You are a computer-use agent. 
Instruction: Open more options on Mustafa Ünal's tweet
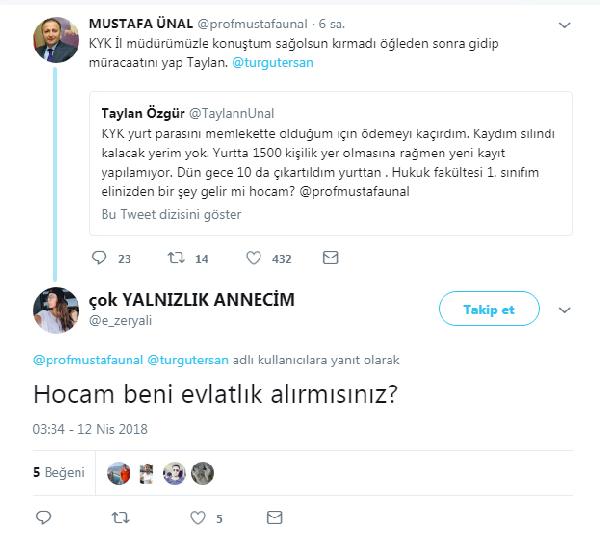[x=565, y=25]
